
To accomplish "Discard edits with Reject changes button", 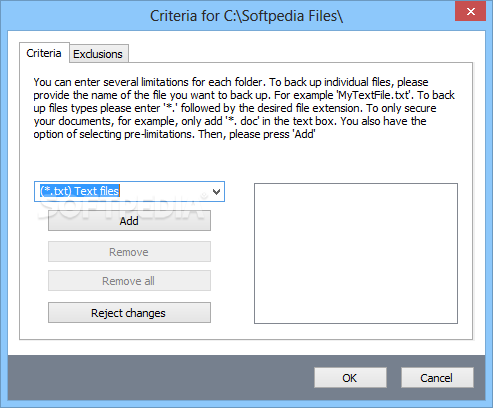I will 129,313.
